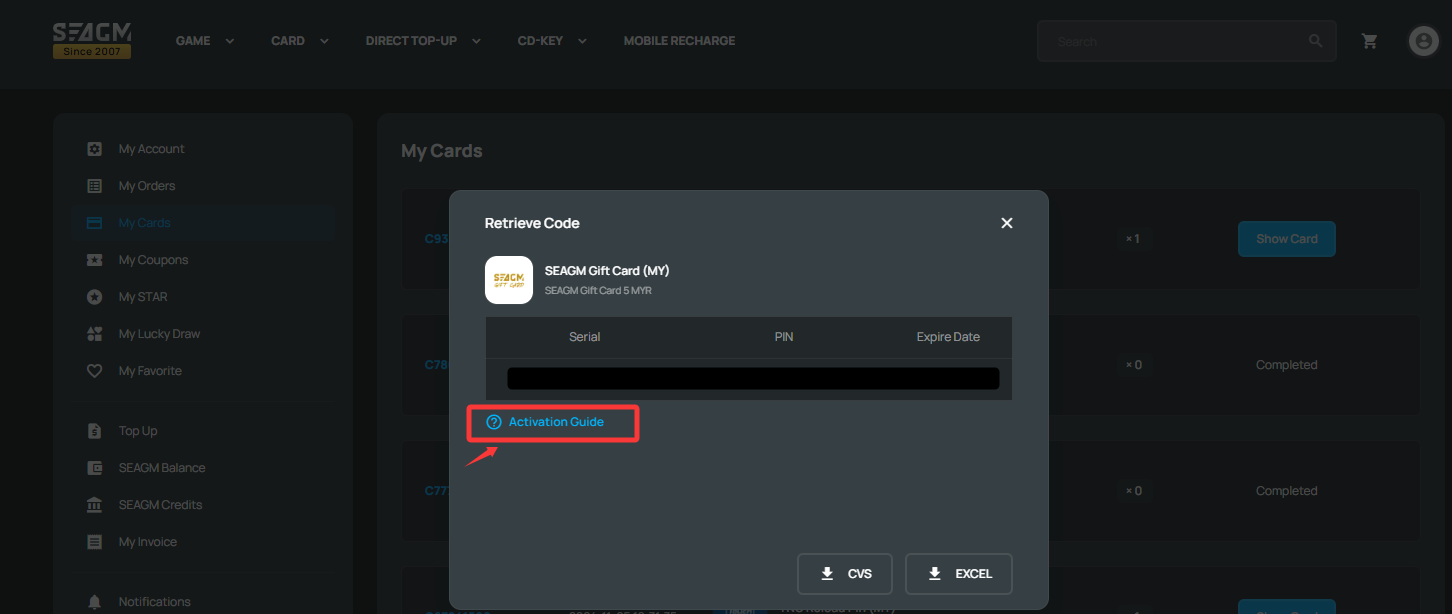The image size is (1452, 614).
Task: Open the shopping cart icon
Action: pos(1370,41)
